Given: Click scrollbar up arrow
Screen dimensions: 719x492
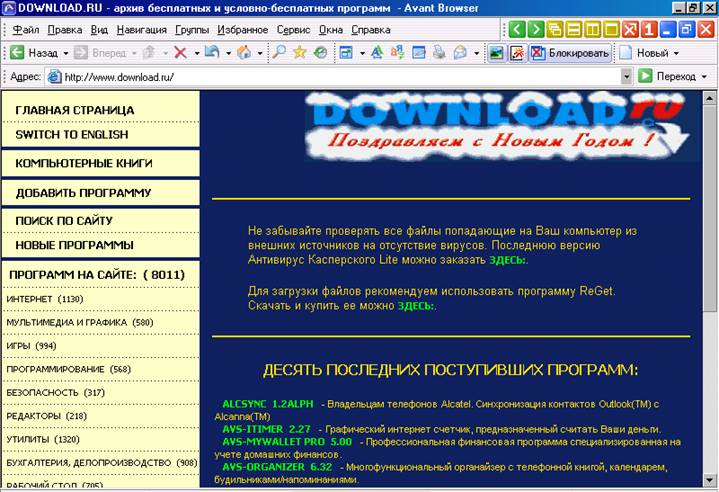Looking at the screenshot, I should (710, 98).
